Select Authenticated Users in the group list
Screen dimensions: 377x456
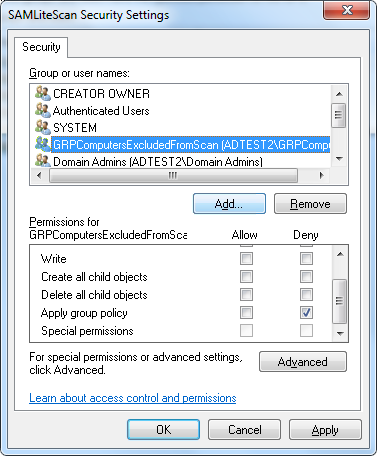(101, 111)
